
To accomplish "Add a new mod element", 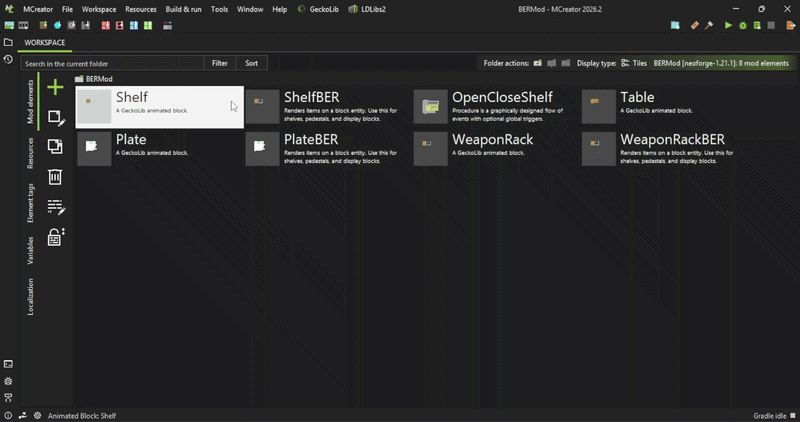I will (55, 87).
